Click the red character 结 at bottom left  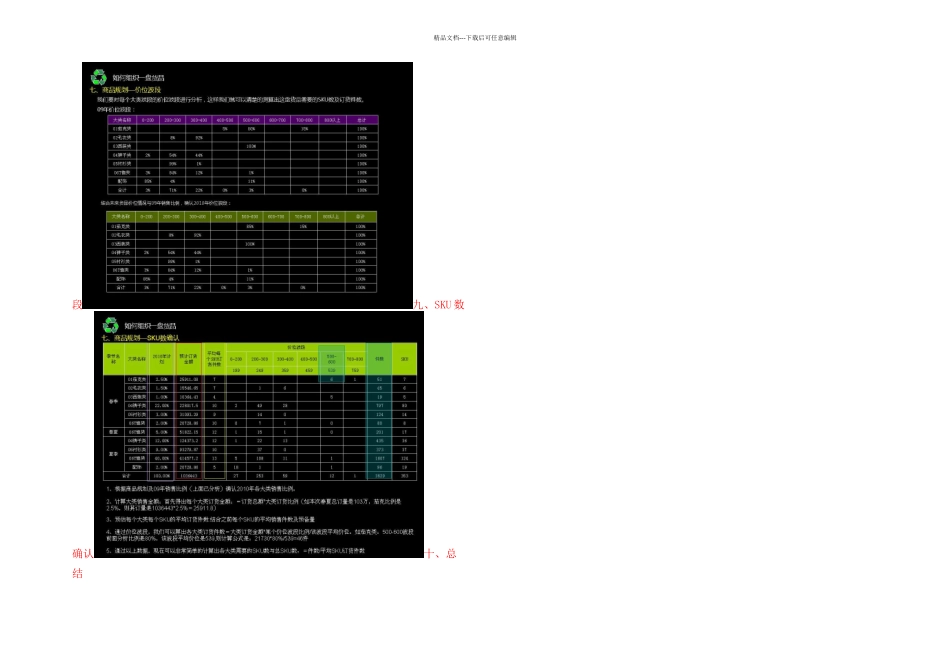click(x=78, y=573)
